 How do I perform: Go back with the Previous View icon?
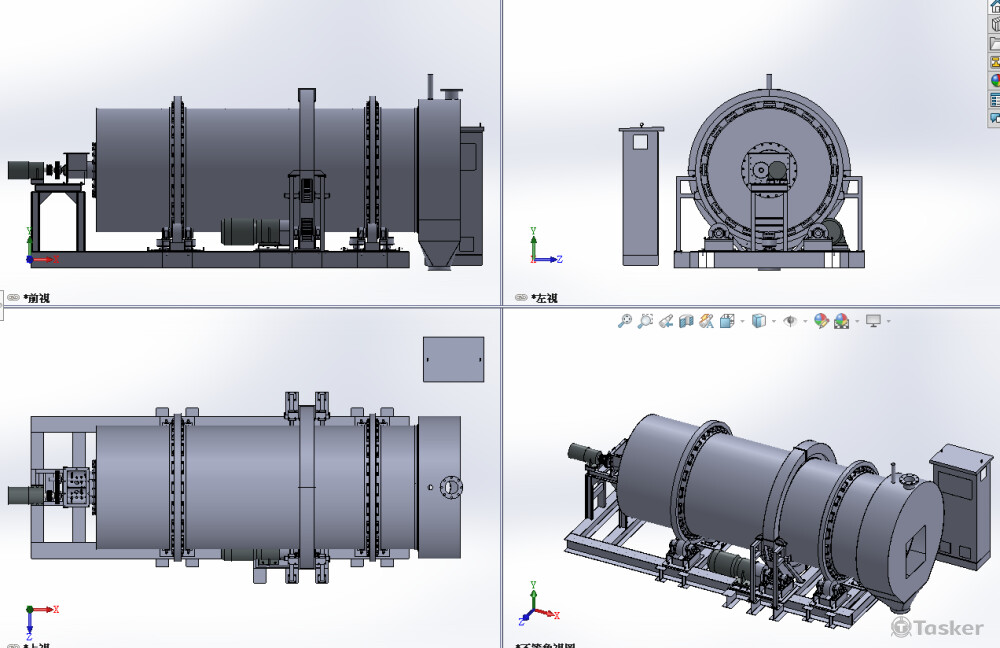click(666, 321)
